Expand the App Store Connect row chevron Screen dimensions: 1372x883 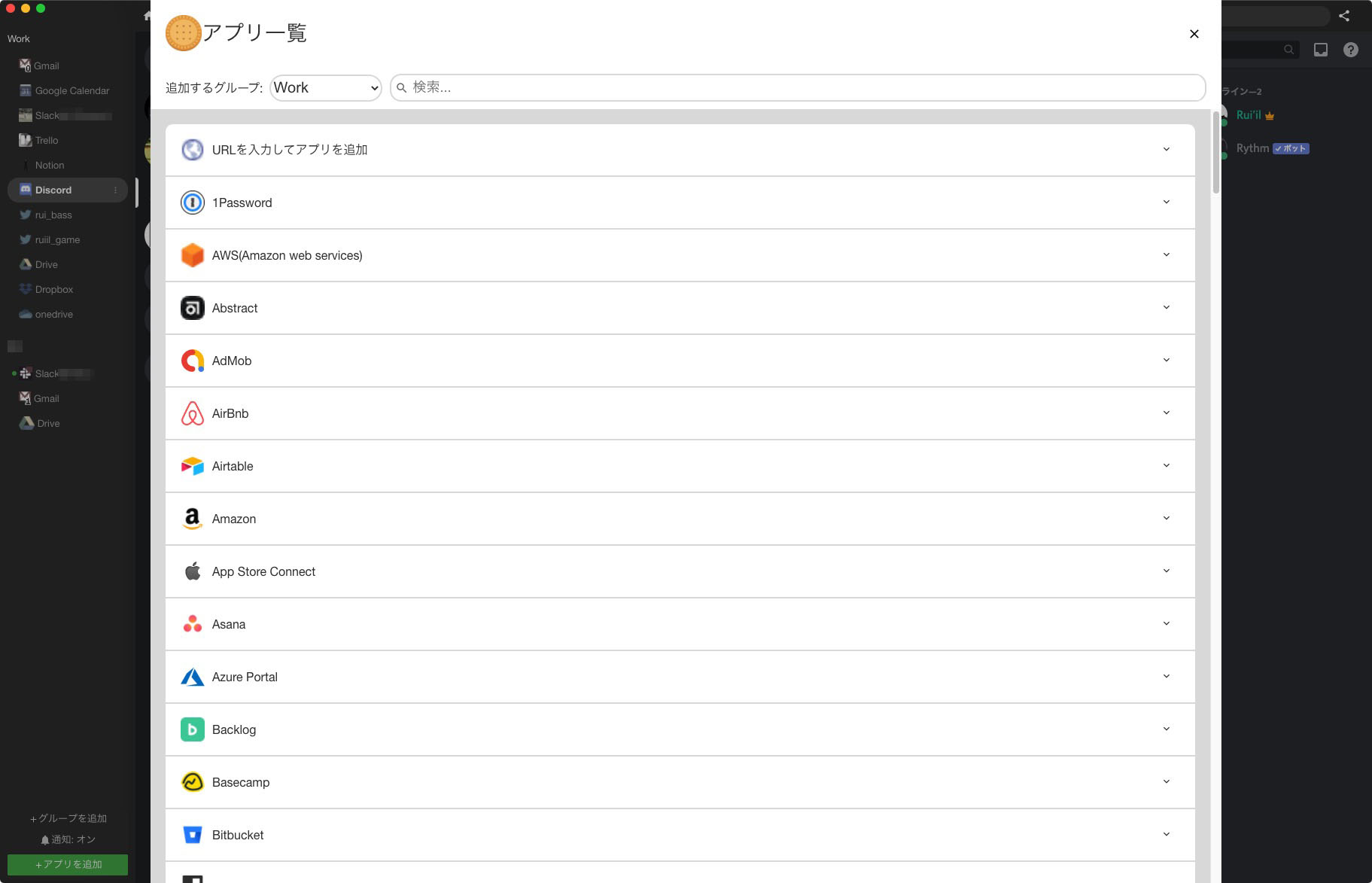pos(1167,571)
